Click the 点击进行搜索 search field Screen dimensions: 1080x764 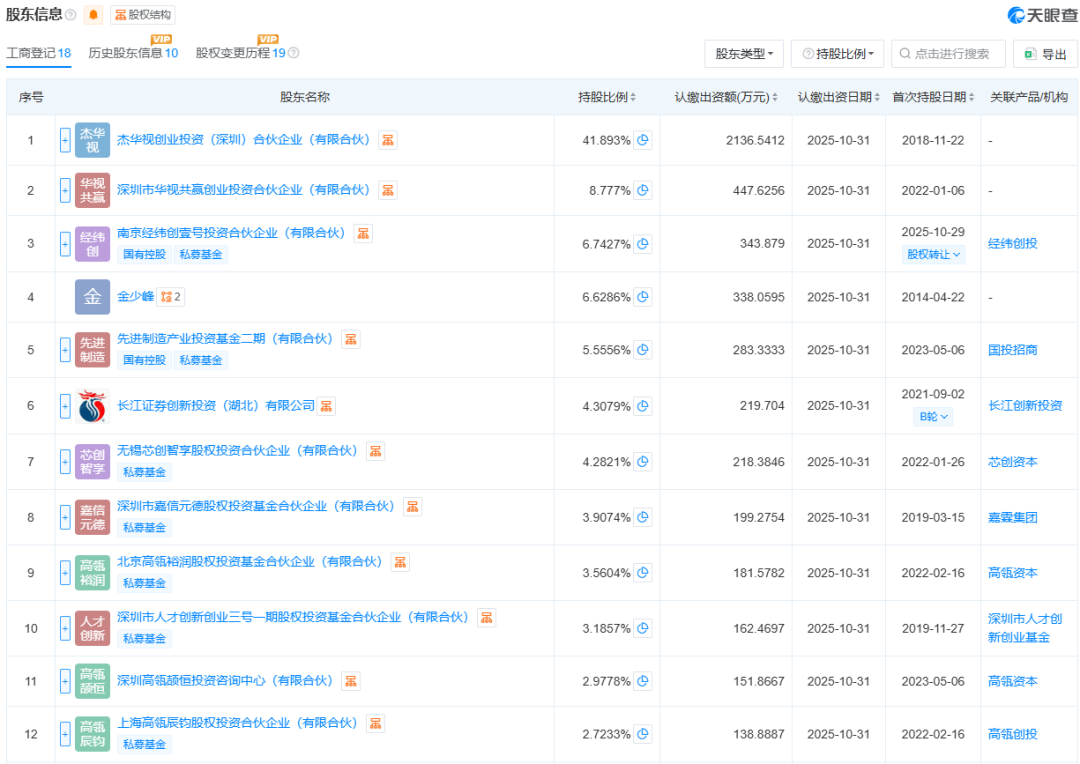(x=948, y=54)
